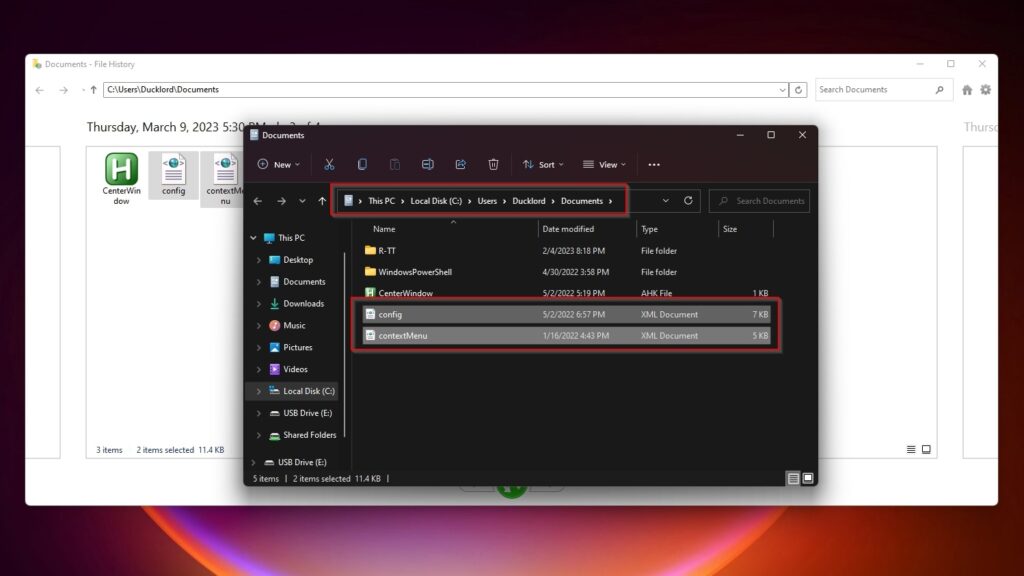Click the Delete trash icon in toolbar
Viewport: 1024px width, 576px height.
point(494,165)
